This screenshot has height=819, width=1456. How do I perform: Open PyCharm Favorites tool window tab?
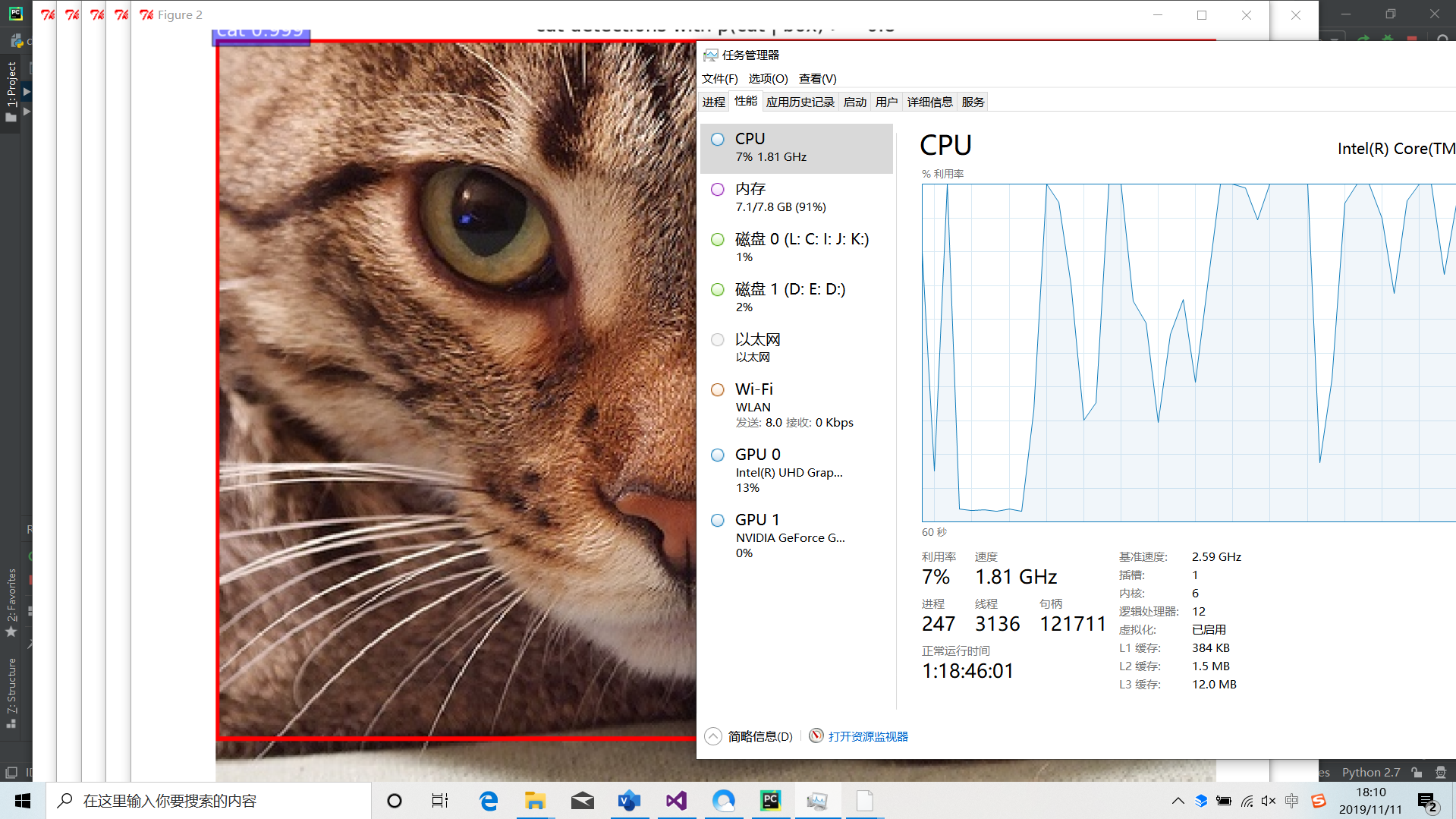[11, 603]
